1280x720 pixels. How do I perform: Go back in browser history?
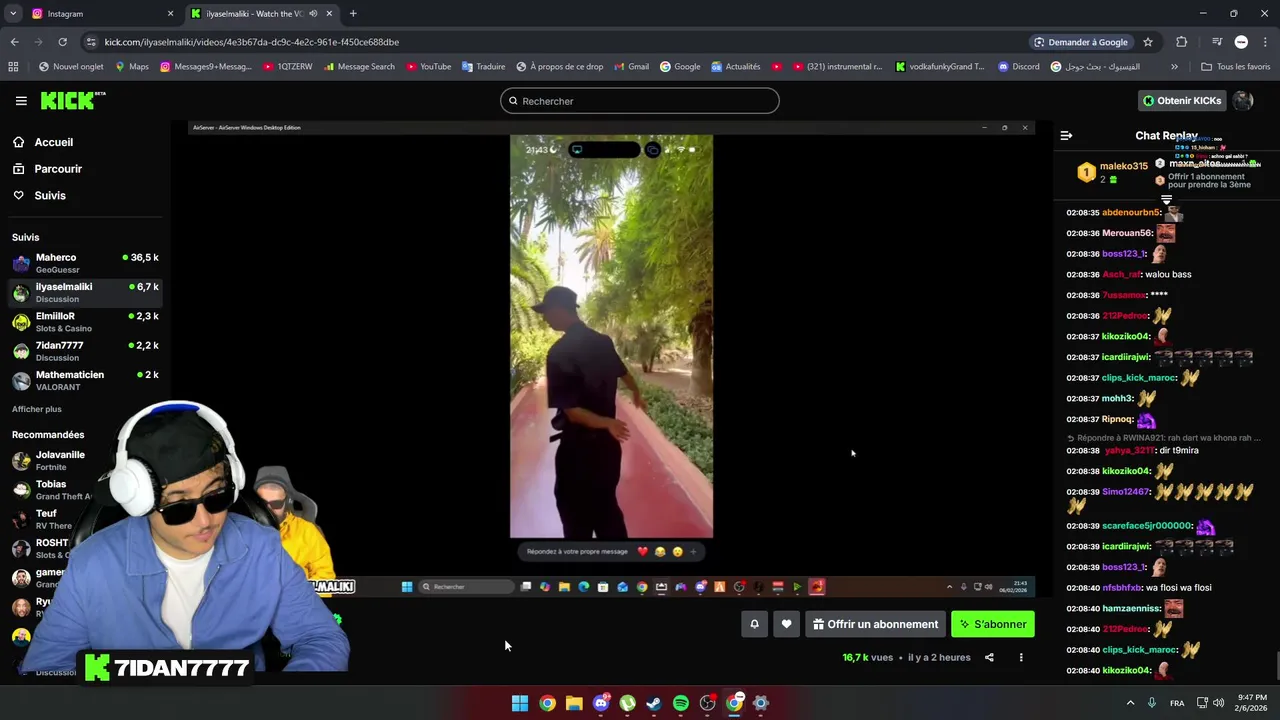click(x=14, y=42)
